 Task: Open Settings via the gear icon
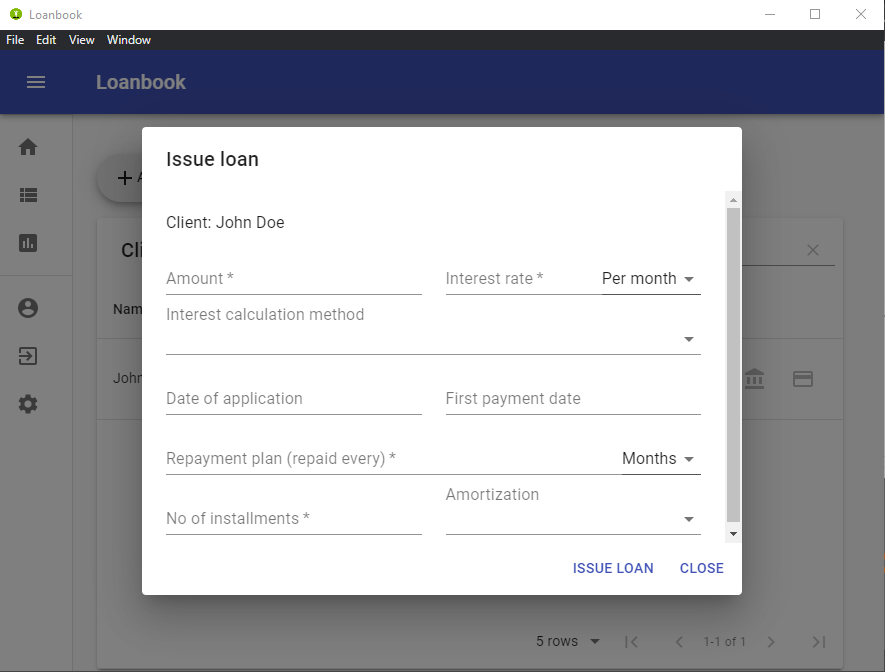click(x=27, y=404)
